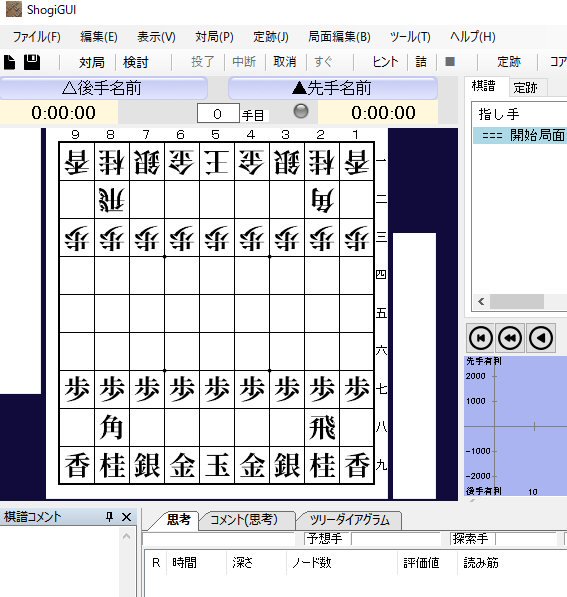
Task: Pin the 棋譜コメント panel
Action: (x=109, y=517)
